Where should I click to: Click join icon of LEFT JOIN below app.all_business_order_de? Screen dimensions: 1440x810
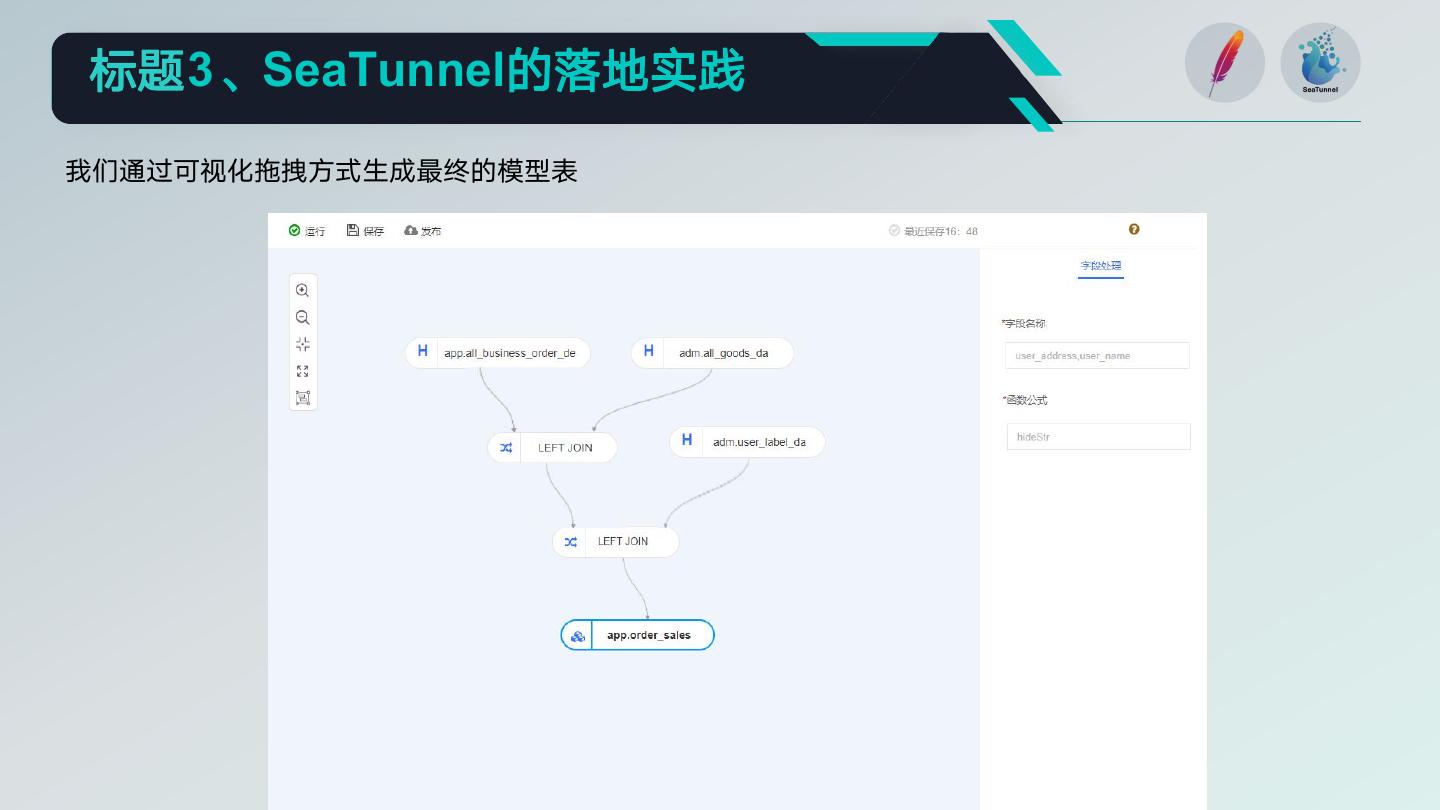506,448
